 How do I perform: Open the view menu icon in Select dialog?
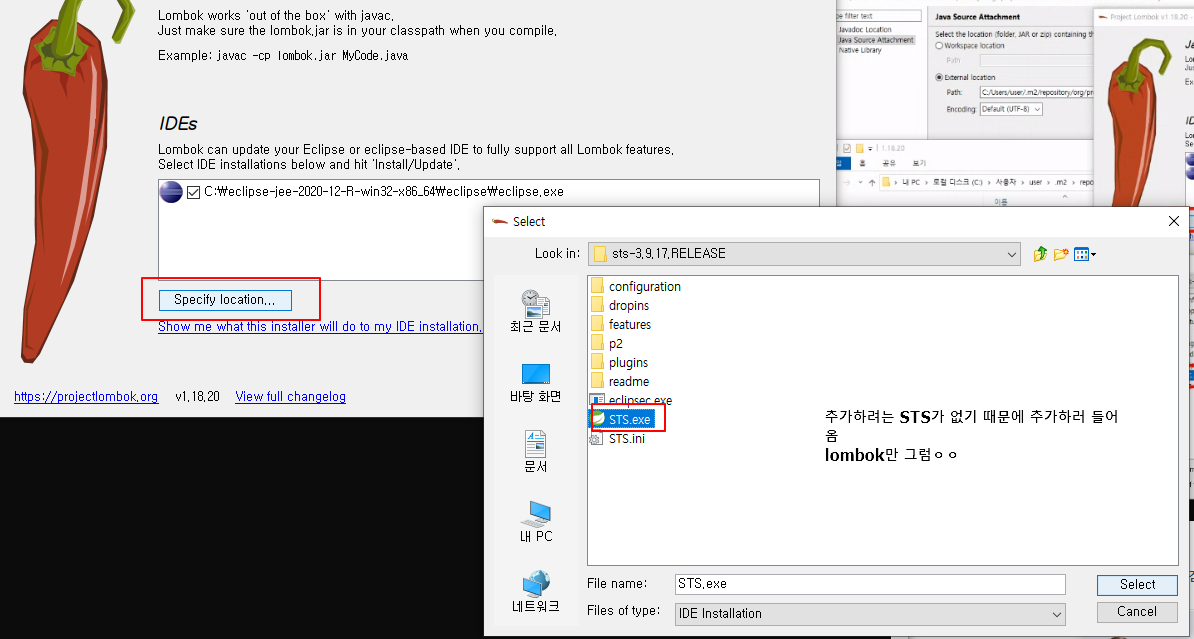click(x=1084, y=254)
